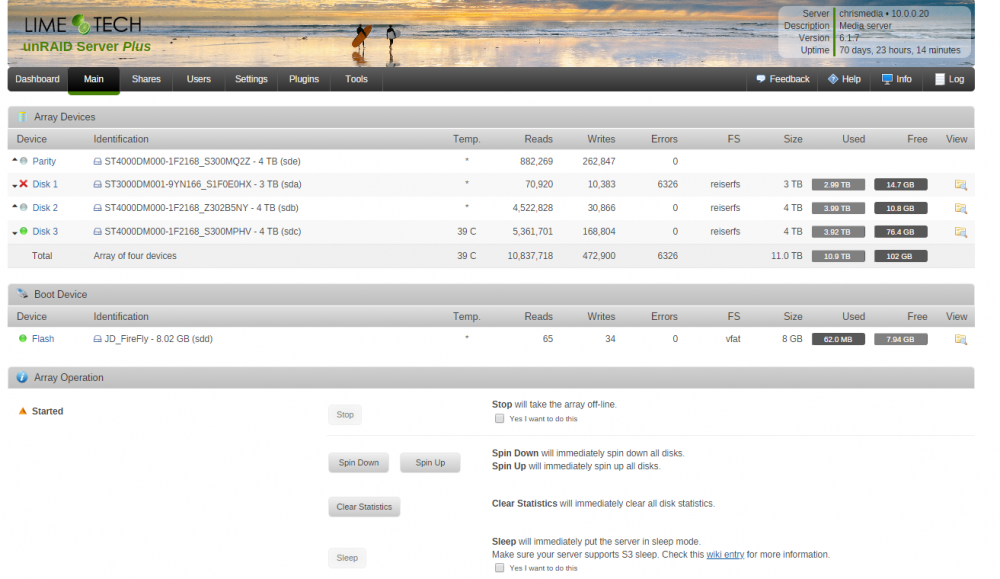Click the Disk 1 errors value 6326
The width and height of the screenshot is (1000, 579).
coord(668,184)
